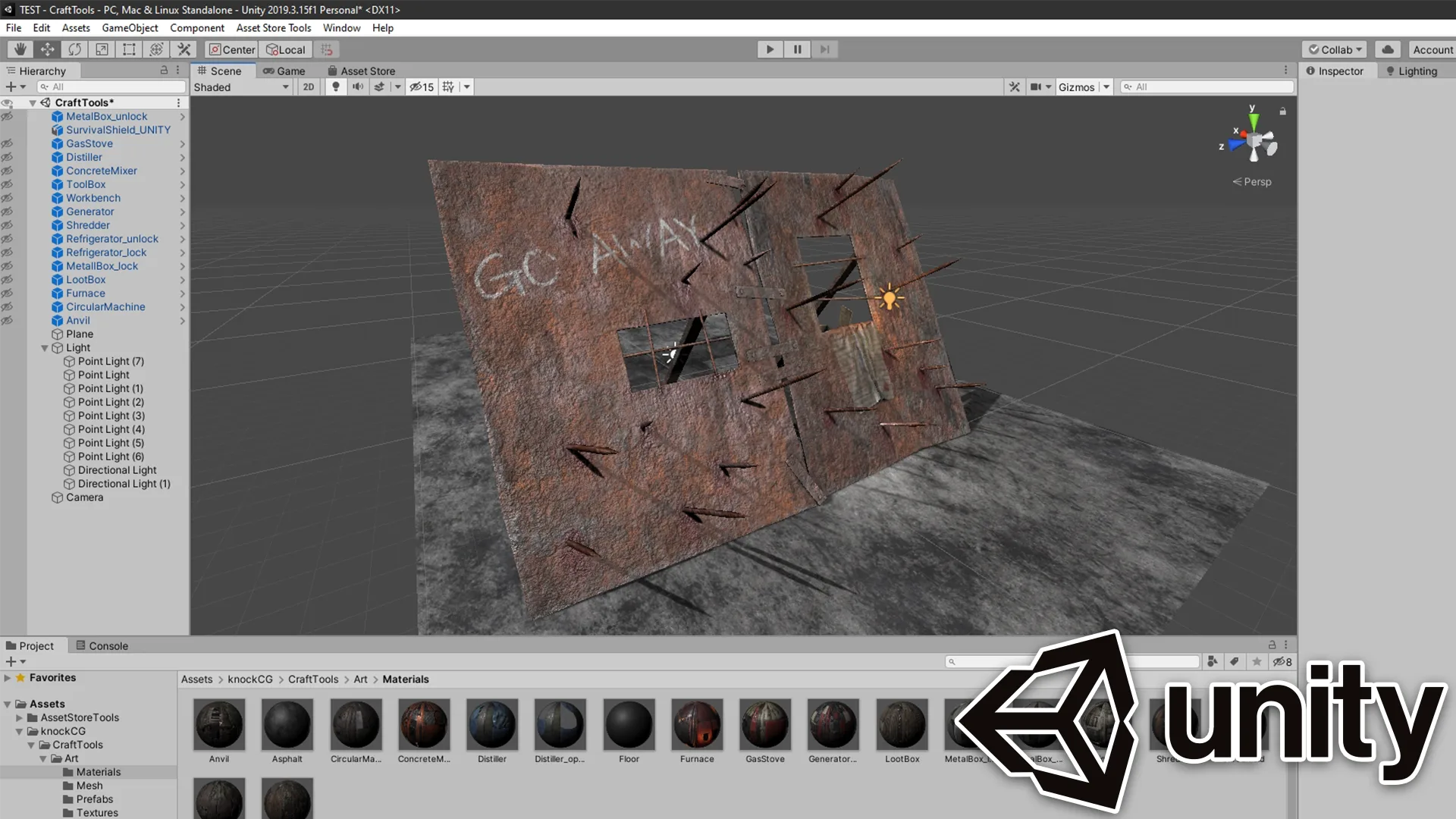This screenshot has width=1456, height=819.
Task: Open the Collab dropdown
Action: coord(1335,49)
